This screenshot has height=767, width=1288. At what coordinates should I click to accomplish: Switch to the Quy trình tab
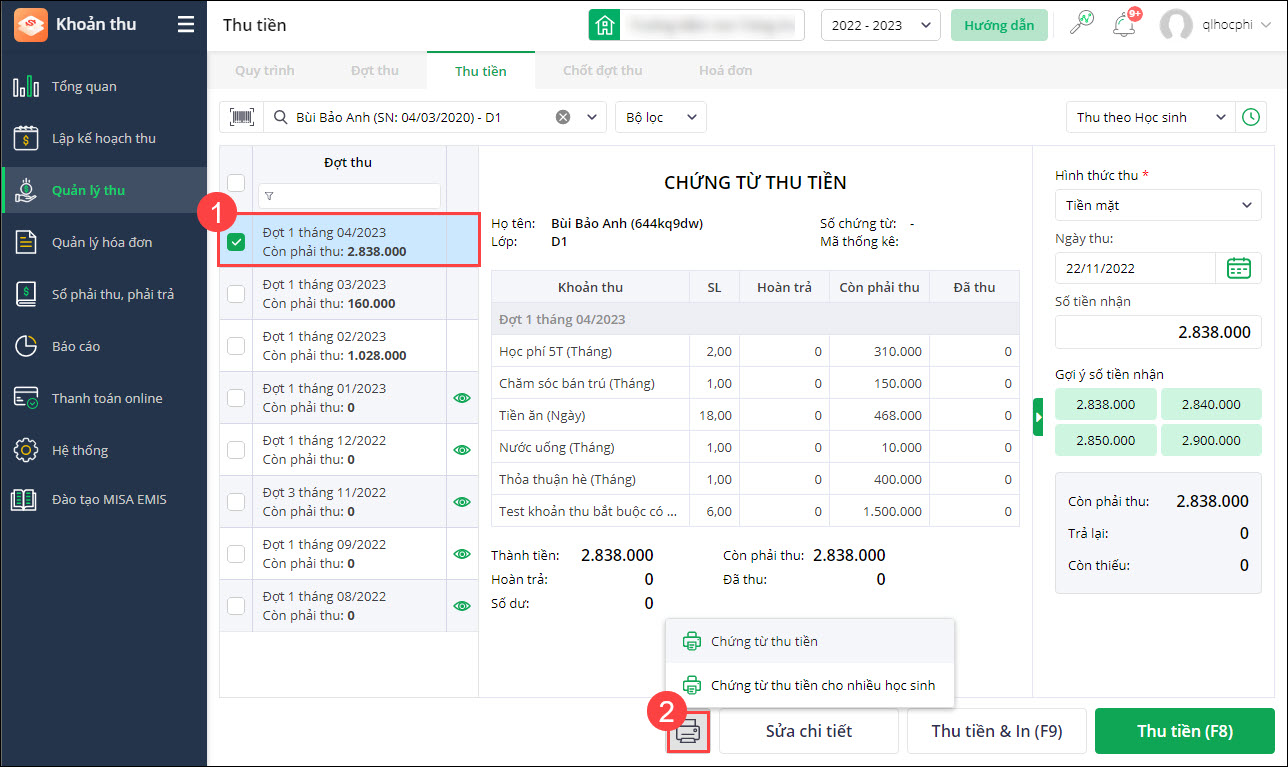265,71
